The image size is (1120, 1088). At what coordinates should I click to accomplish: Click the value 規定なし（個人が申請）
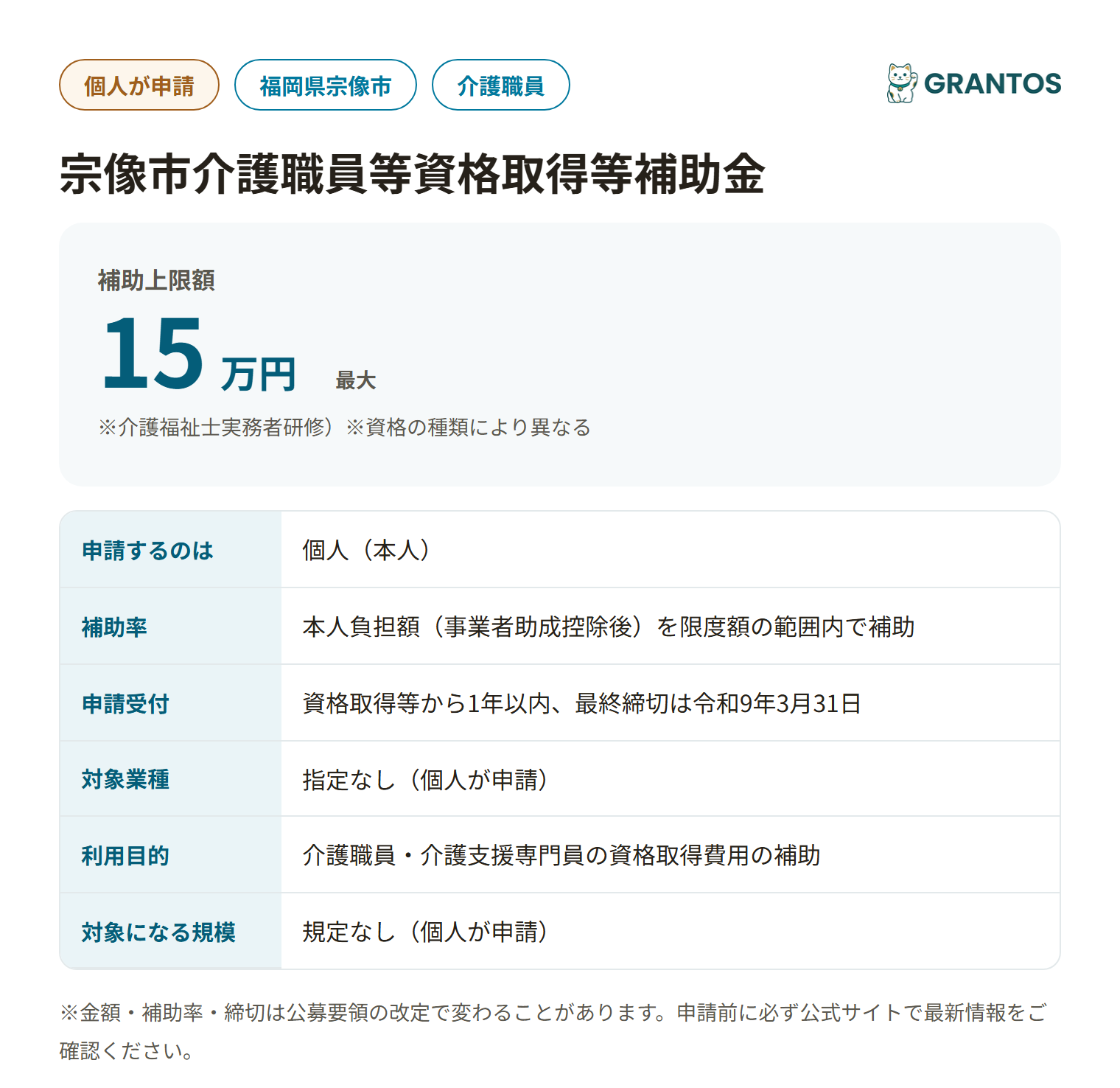pyautogui.click(x=426, y=932)
